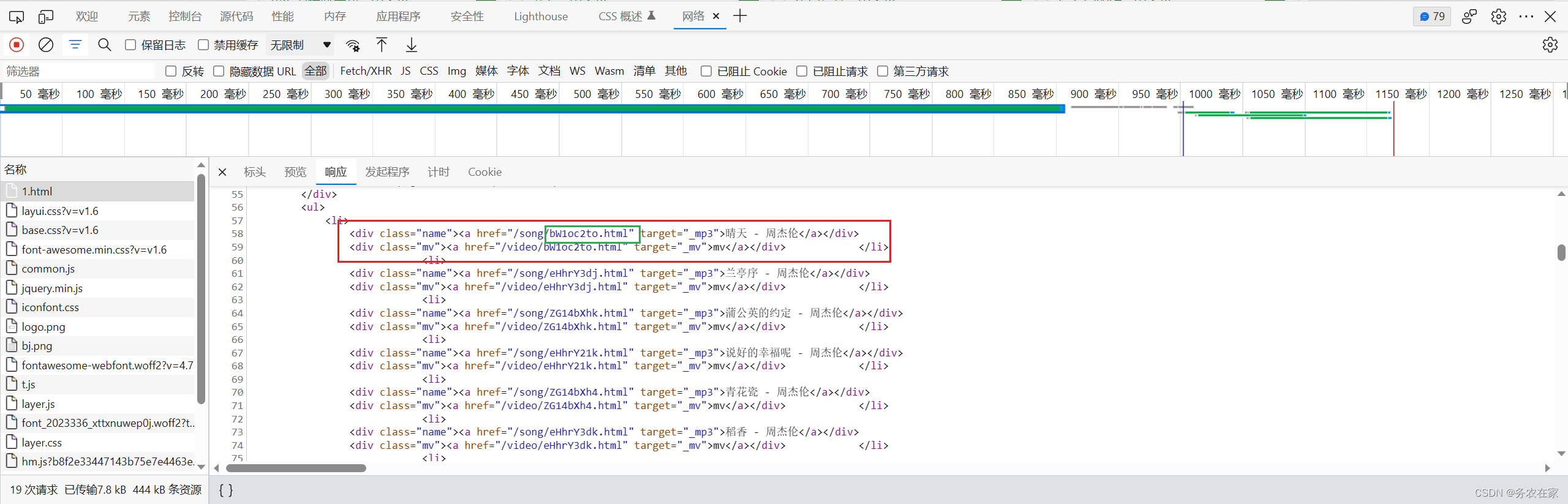Open 无限制 throttling dropdown
1568x504 pixels.
[x=301, y=45]
